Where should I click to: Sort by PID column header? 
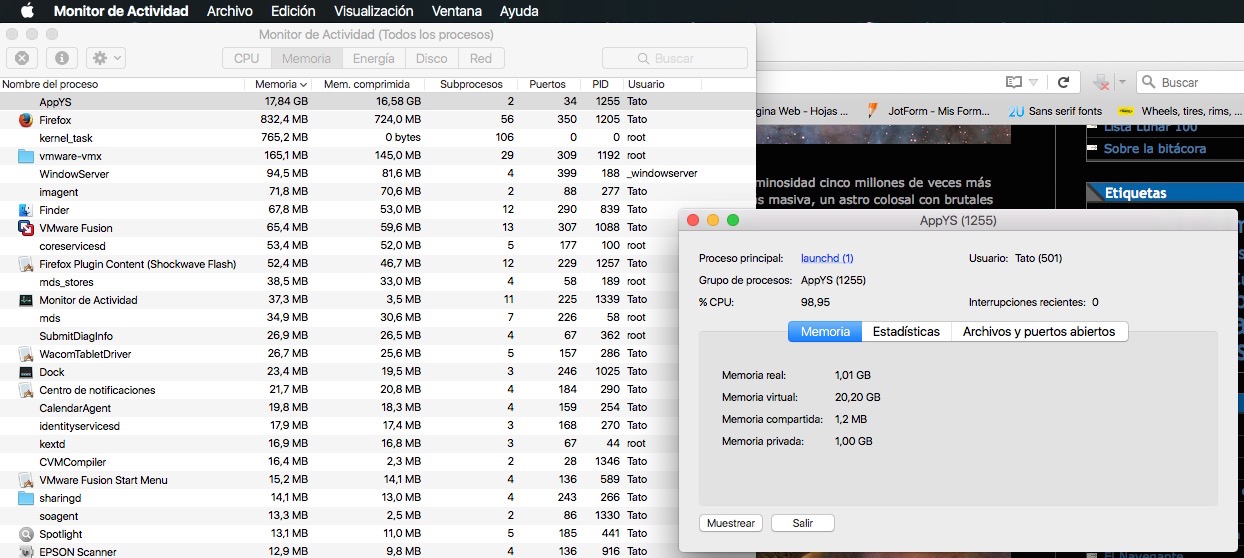[x=600, y=84]
